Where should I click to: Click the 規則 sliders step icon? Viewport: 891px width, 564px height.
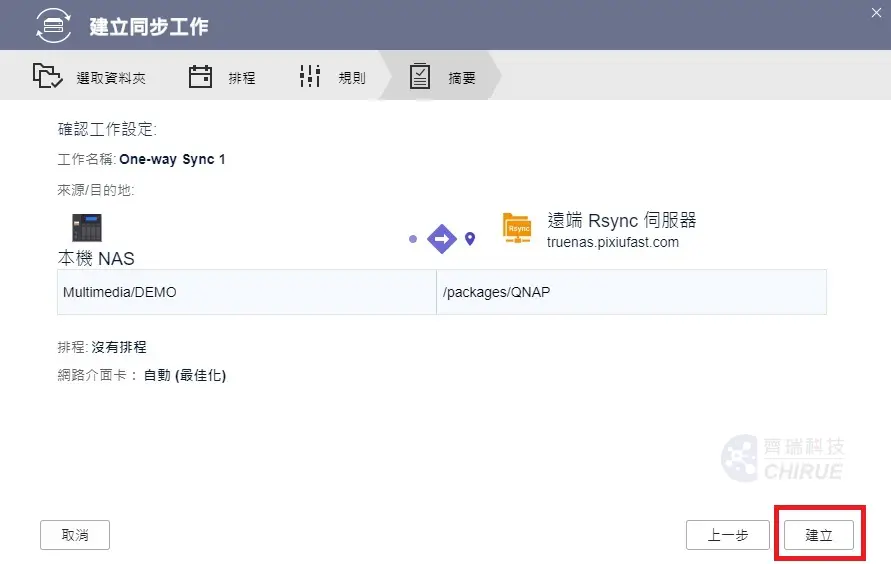point(310,76)
